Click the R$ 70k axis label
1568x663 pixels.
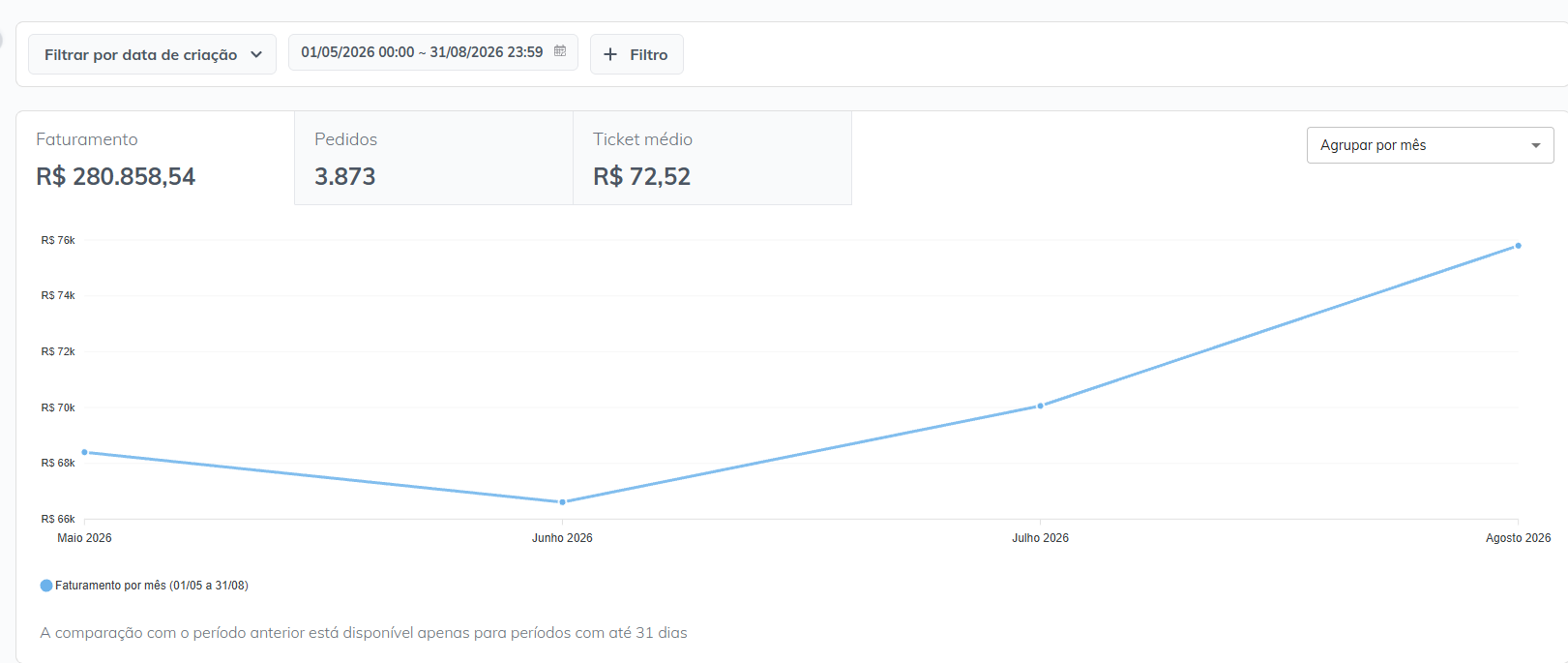[x=58, y=407]
